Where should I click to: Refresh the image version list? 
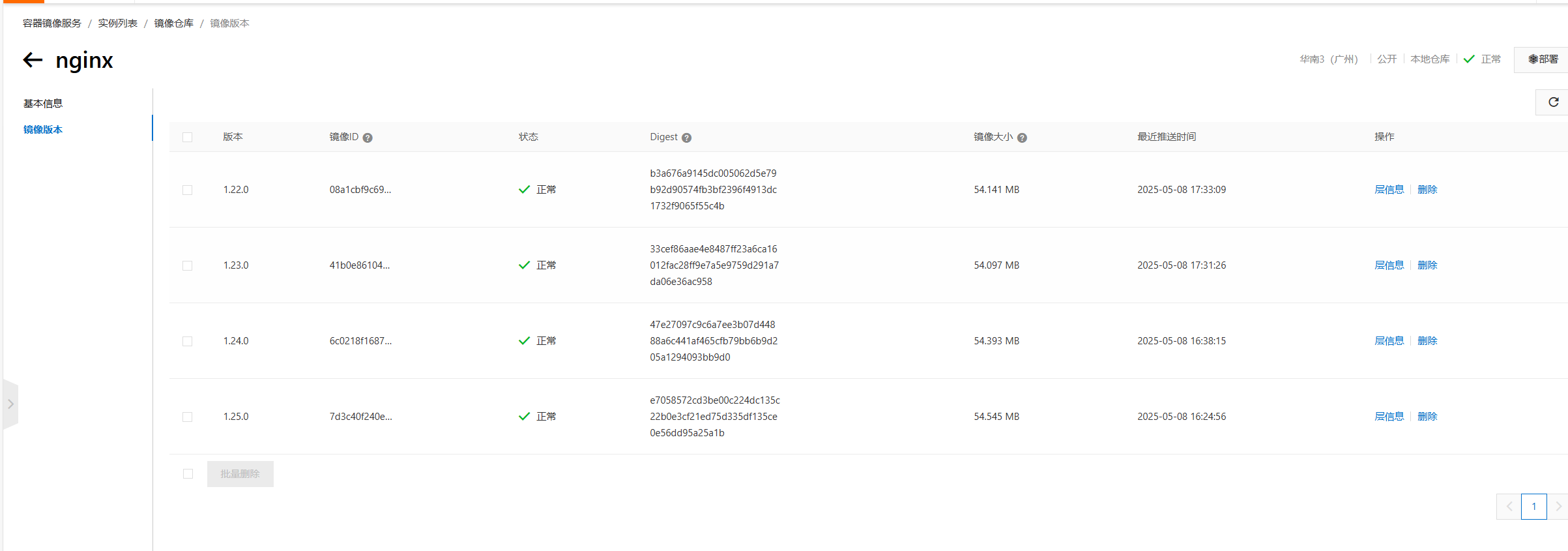pos(1553,102)
